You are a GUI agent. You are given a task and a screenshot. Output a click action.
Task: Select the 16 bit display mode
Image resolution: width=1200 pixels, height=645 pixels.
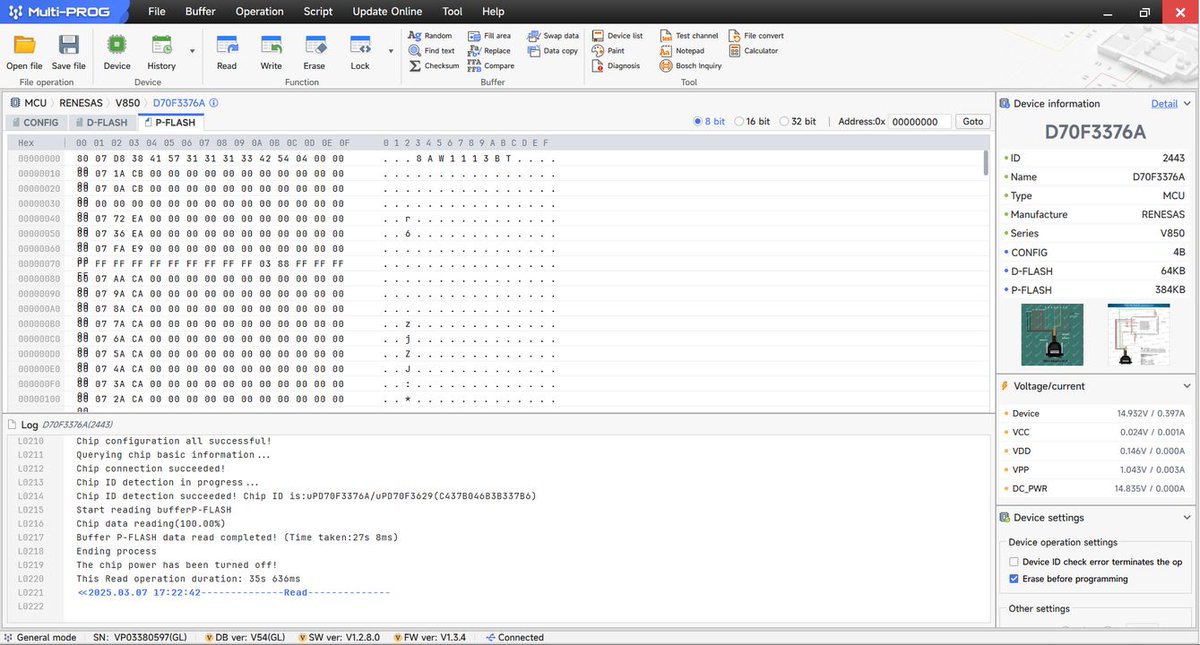(752, 121)
